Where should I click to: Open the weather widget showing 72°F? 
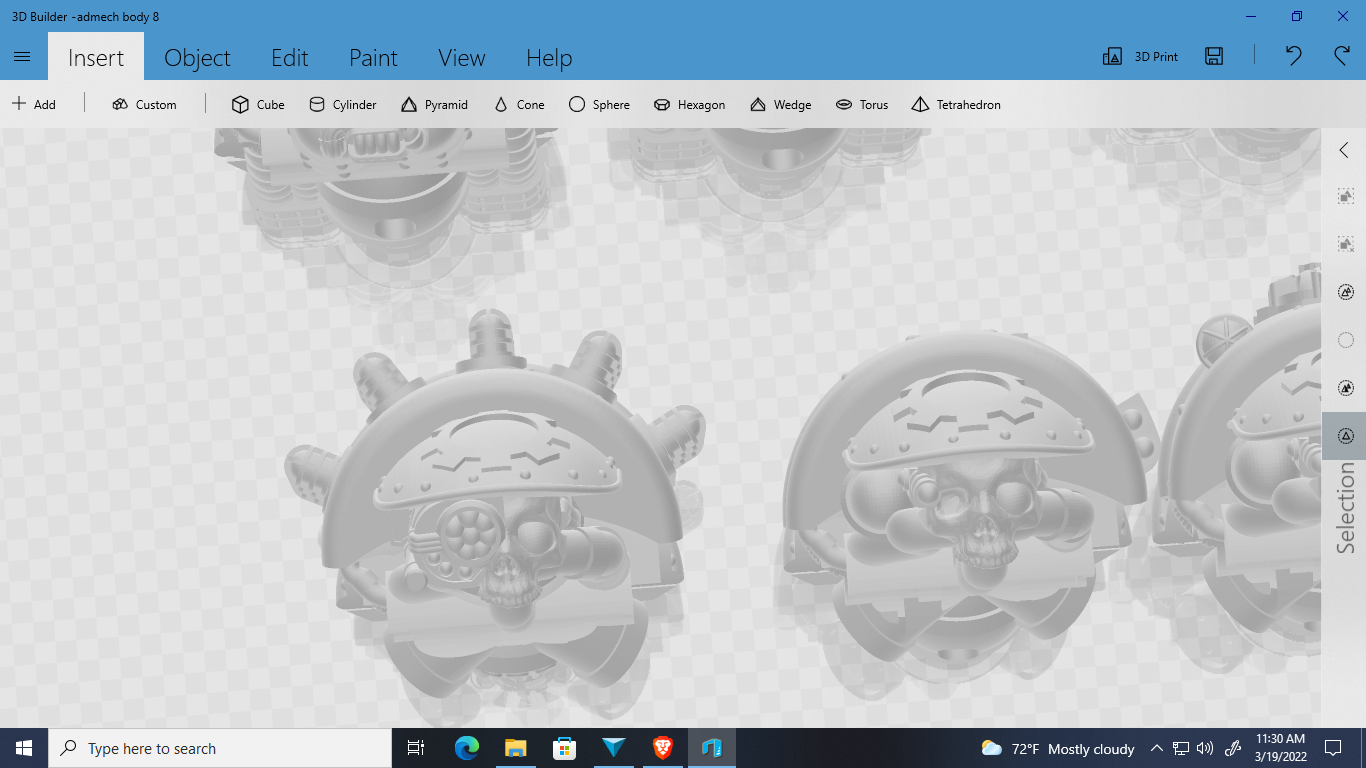pyautogui.click(x=1058, y=748)
